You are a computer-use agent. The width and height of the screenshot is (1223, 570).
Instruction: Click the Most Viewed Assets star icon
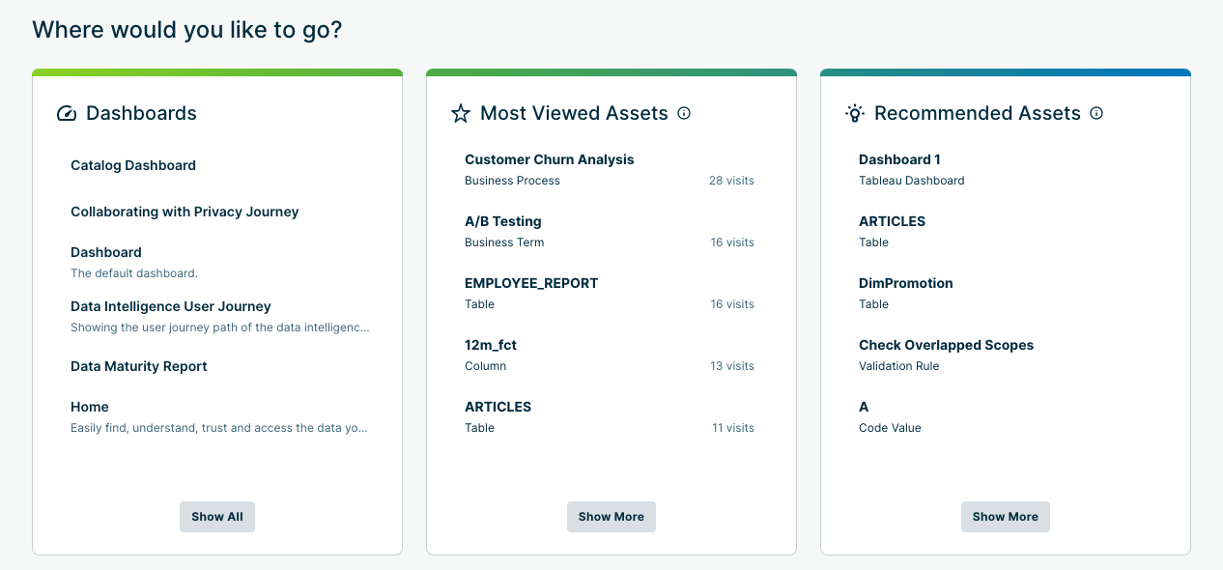point(460,114)
